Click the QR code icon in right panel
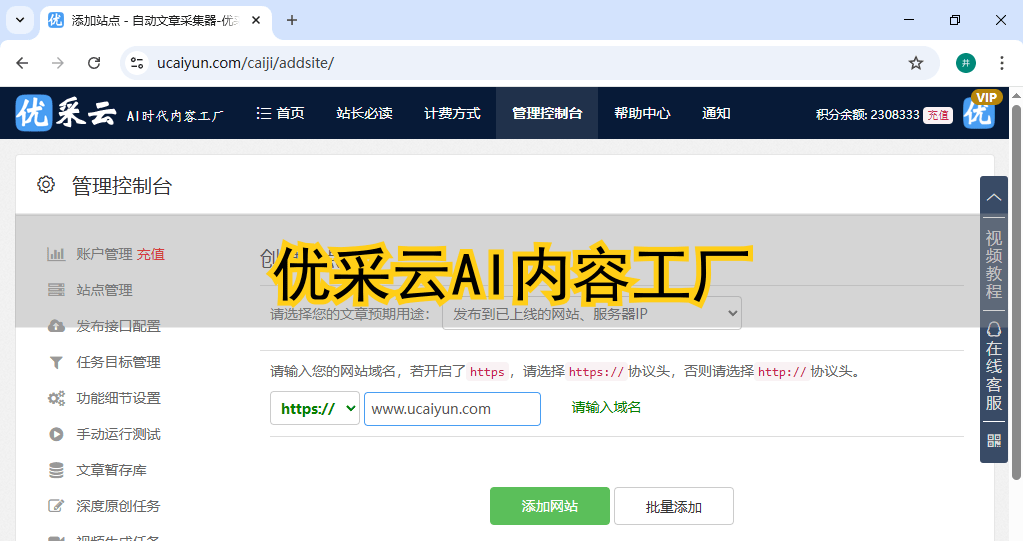Viewport: 1023px width, 541px height. (x=994, y=440)
